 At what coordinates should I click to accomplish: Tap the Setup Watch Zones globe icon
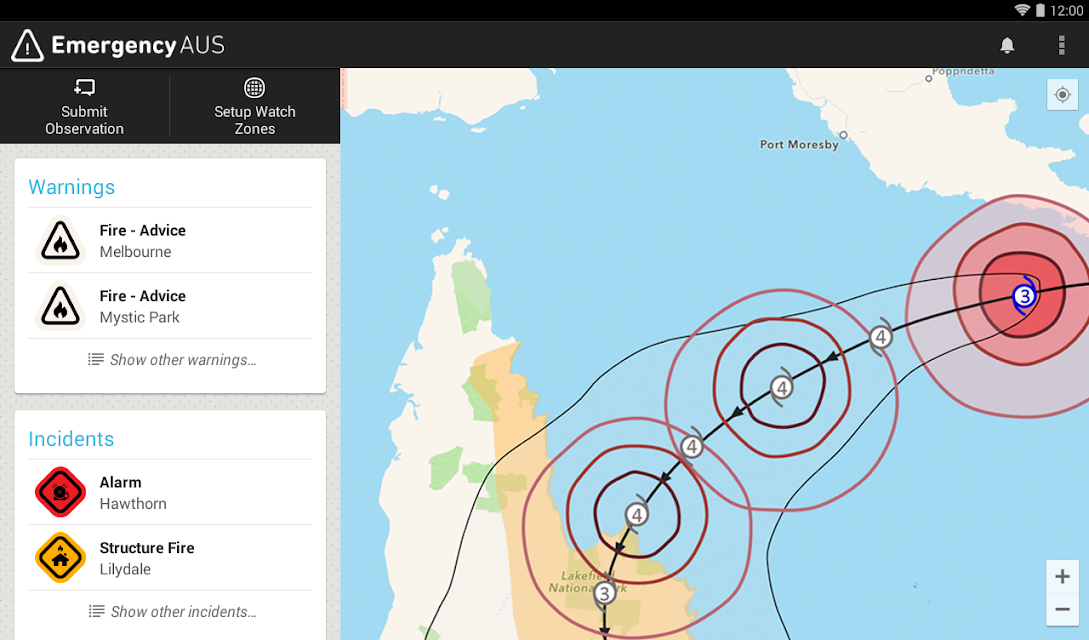pos(254,87)
